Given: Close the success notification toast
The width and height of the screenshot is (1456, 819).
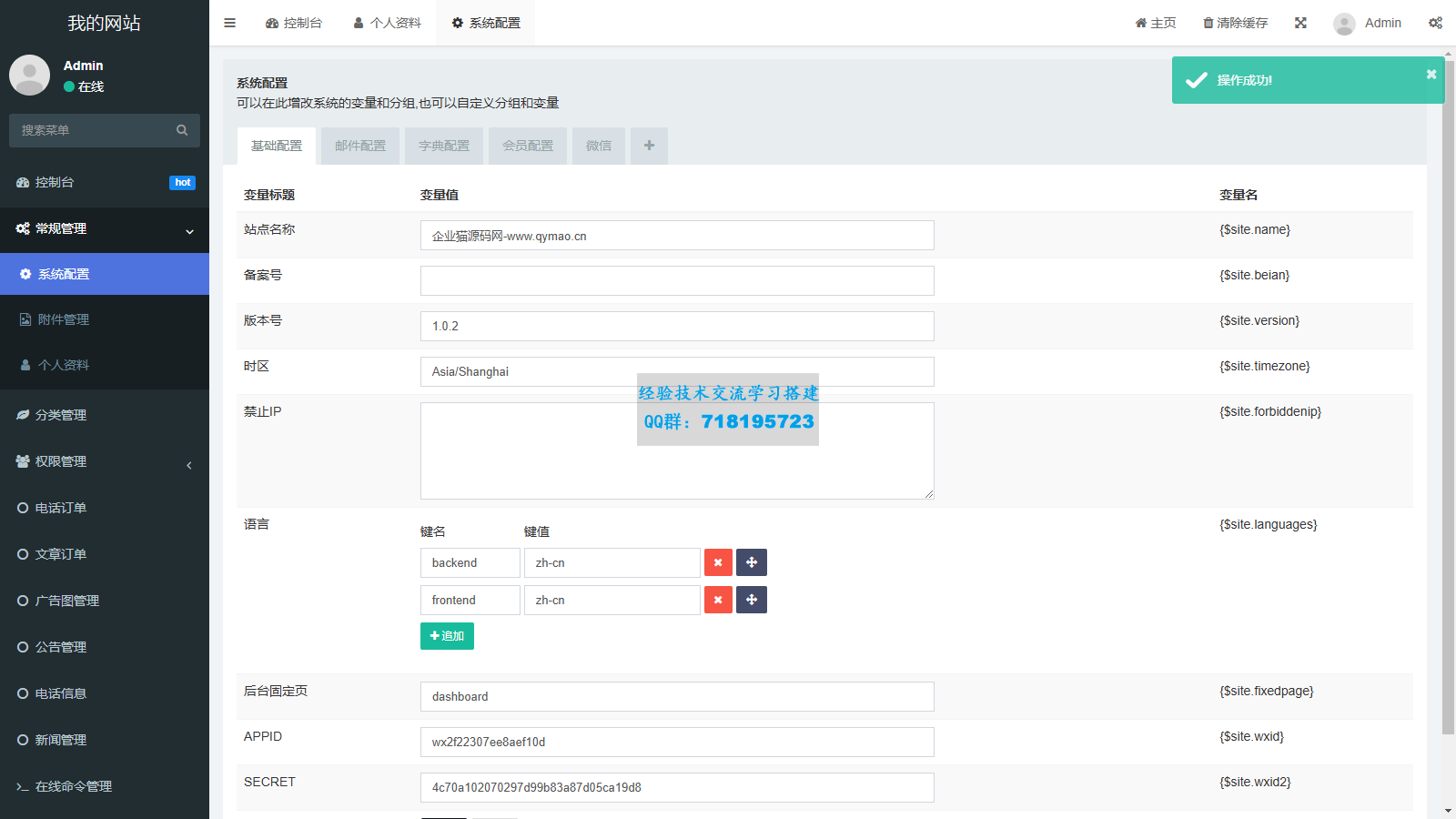Looking at the screenshot, I should [x=1431, y=75].
